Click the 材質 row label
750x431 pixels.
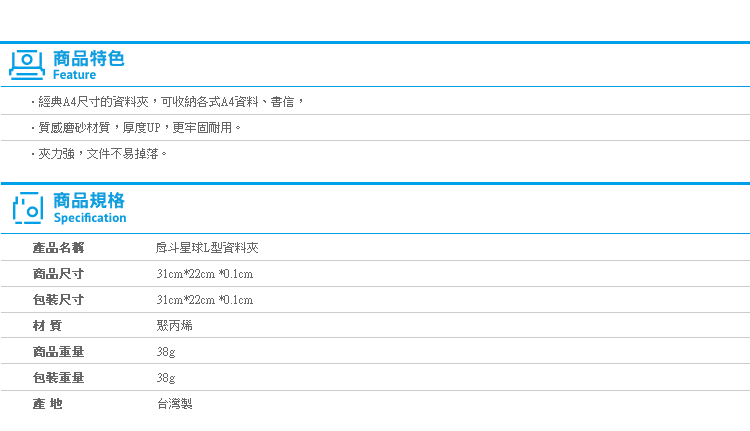[47, 326]
